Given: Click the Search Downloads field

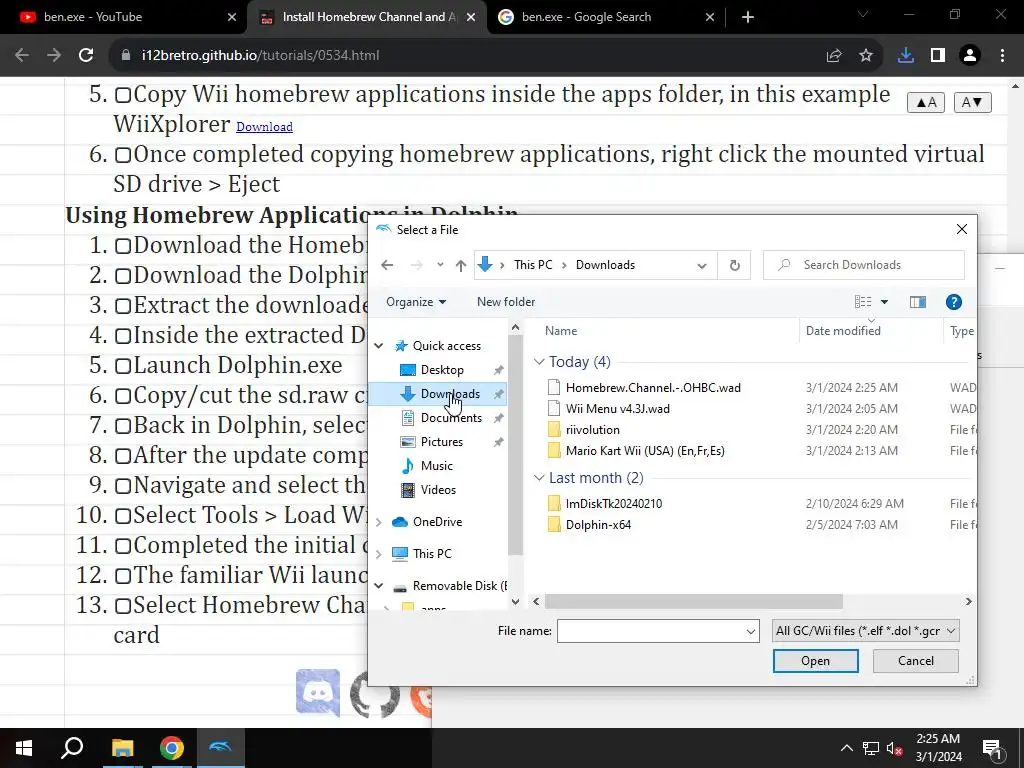Looking at the screenshot, I should (x=863, y=265).
